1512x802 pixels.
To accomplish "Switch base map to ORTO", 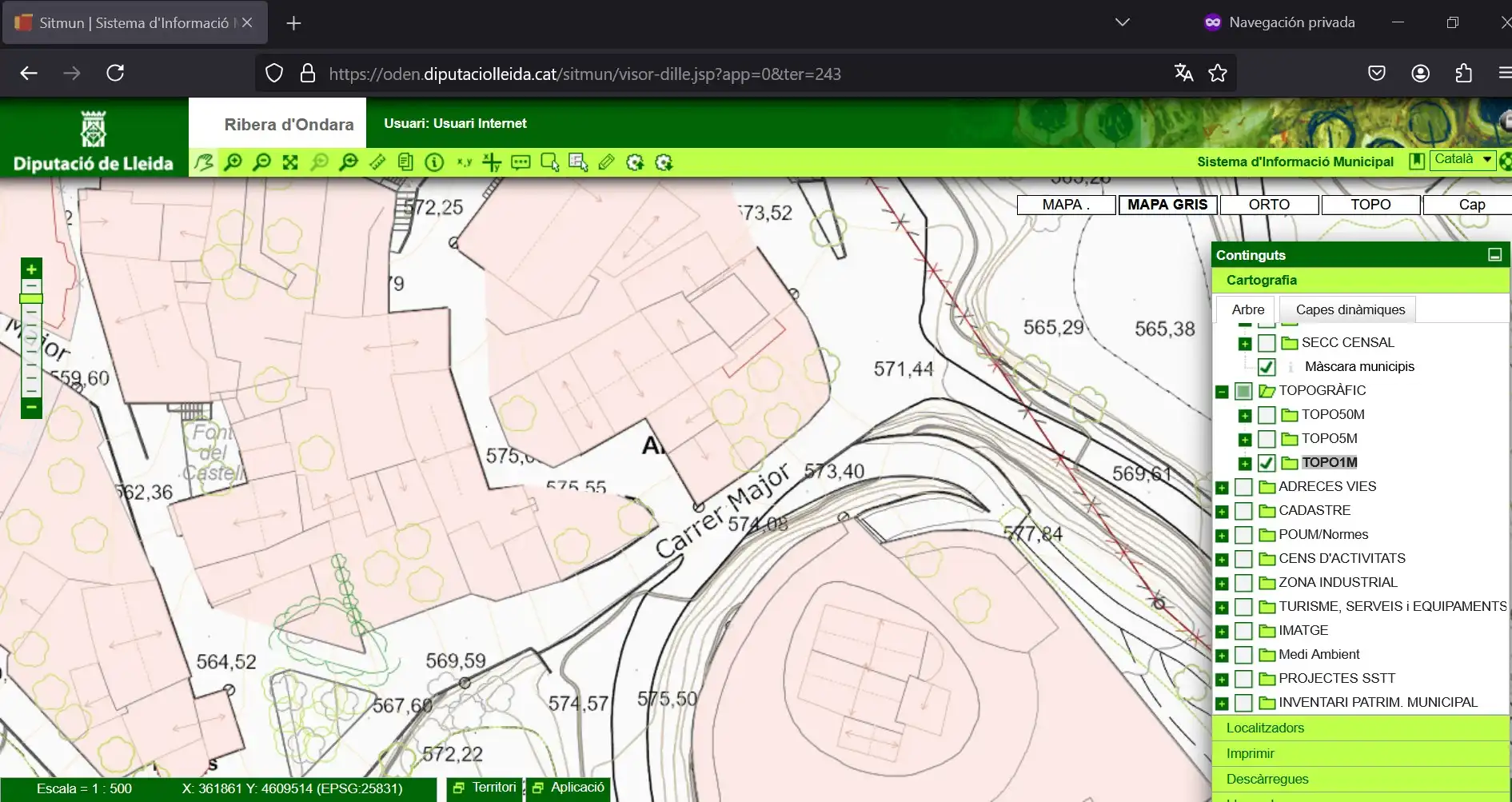I will click(1269, 205).
